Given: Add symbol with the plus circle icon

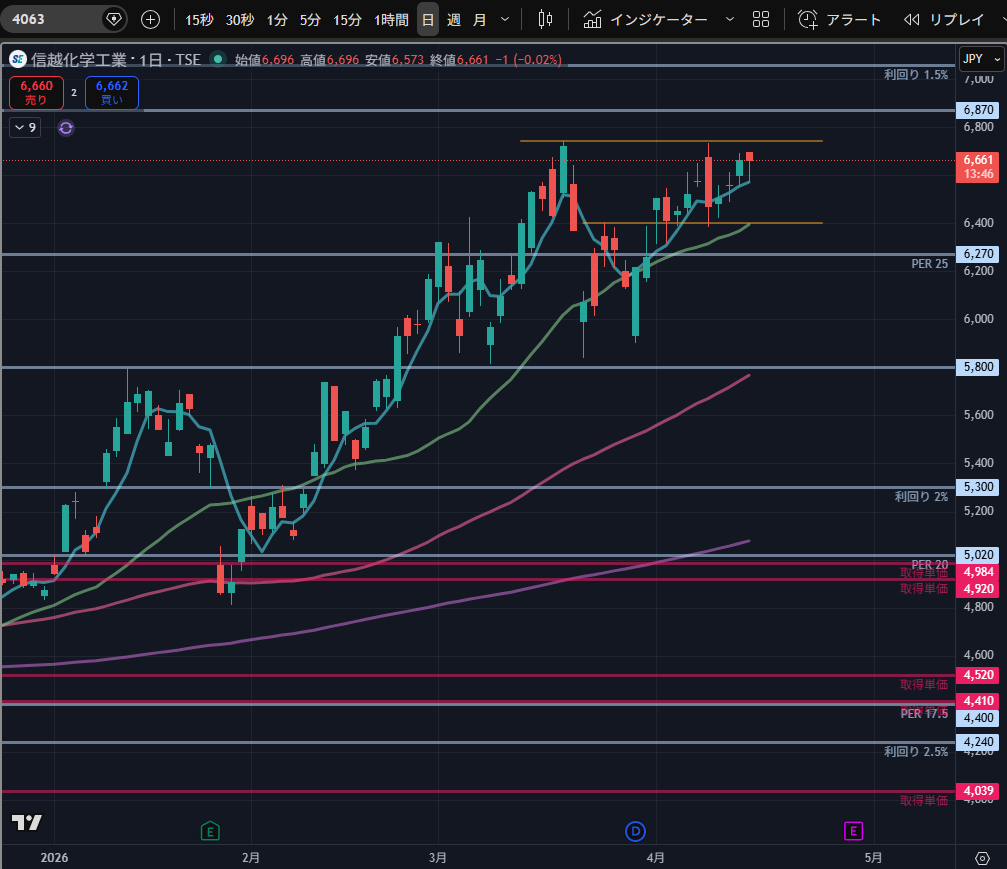Looking at the screenshot, I should [150, 19].
